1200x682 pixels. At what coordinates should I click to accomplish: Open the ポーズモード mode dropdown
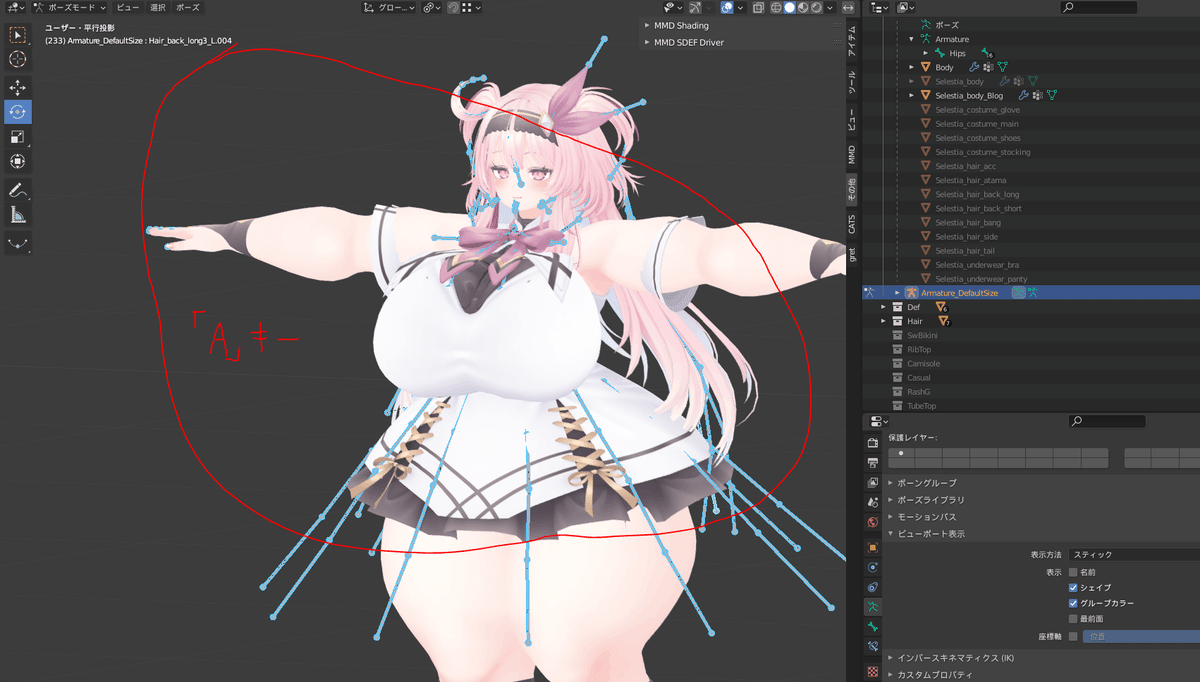(68, 7)
